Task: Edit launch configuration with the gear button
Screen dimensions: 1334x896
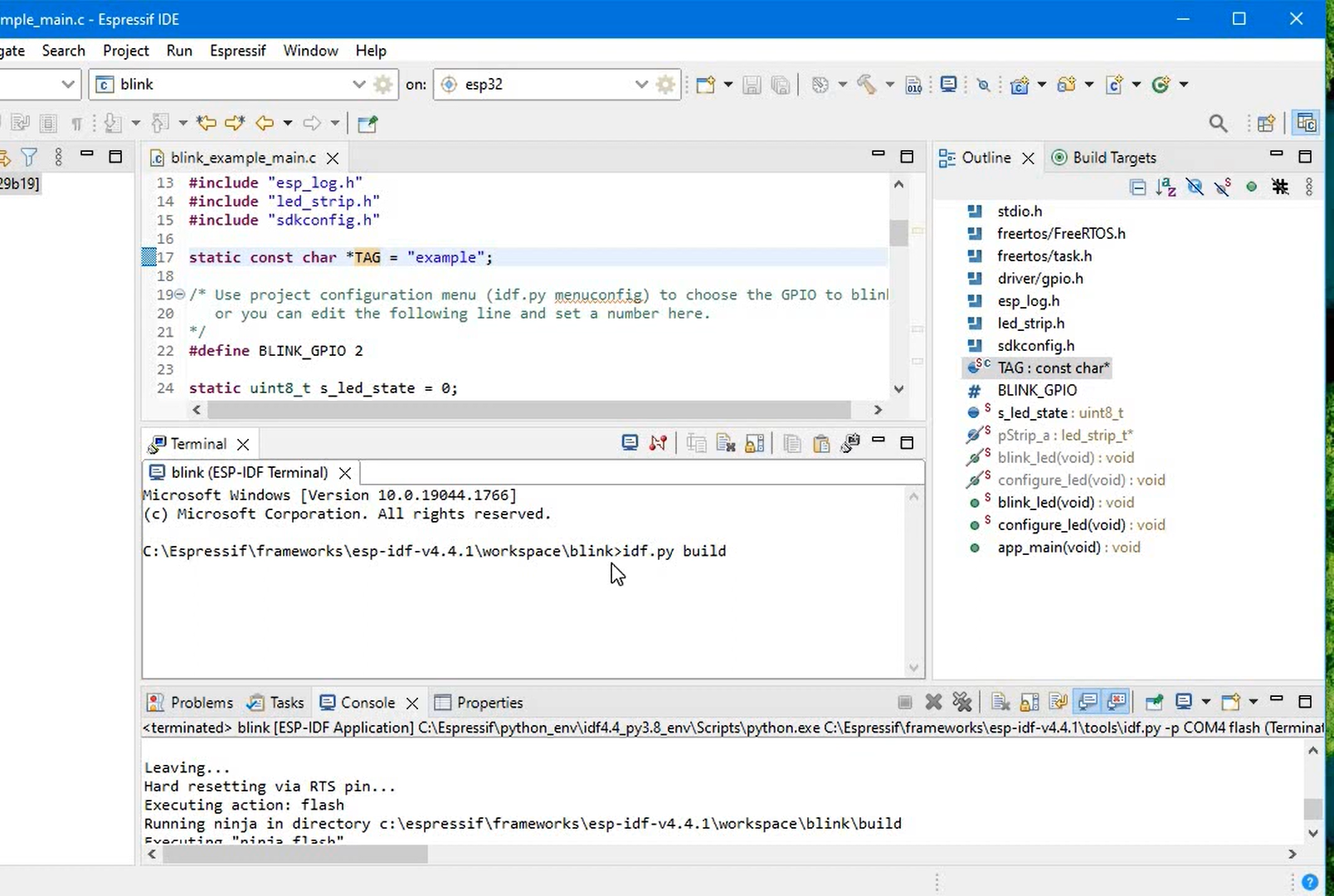Action: pyautogui.click(x=383, y=84)
